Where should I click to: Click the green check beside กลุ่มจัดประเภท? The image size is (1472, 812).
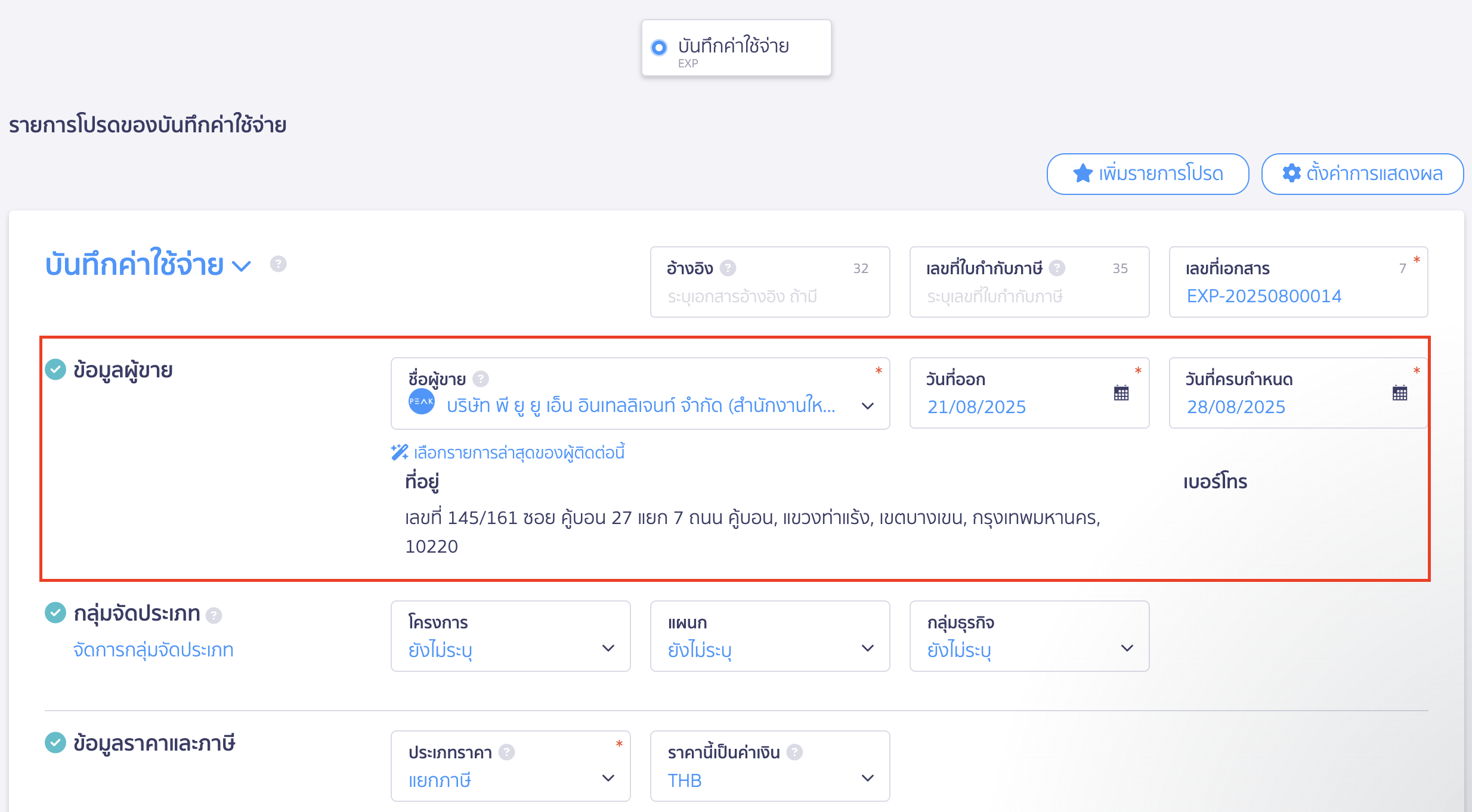pos(55,613)
